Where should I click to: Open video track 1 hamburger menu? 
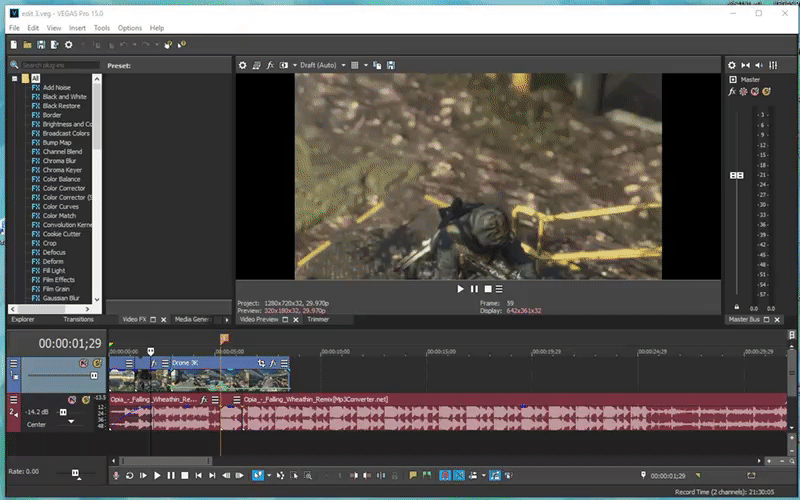(14, 363)
